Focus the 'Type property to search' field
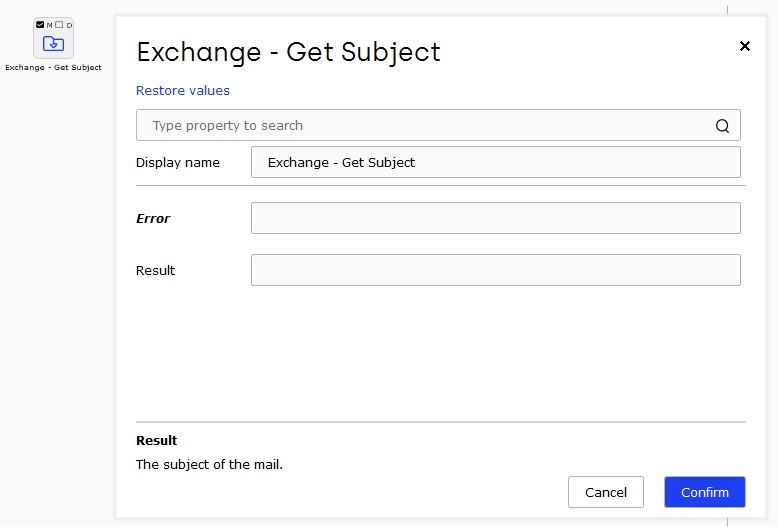This screenshot has width=777, height=527. tap(438, 125)
